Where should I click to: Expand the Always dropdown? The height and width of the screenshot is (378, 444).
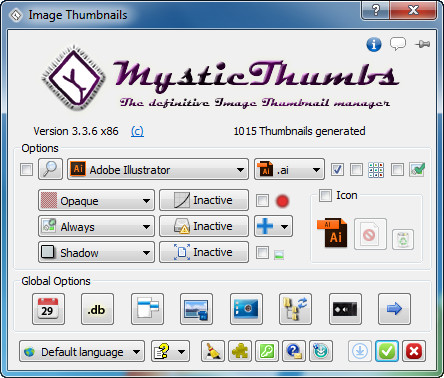pos(96,226)
